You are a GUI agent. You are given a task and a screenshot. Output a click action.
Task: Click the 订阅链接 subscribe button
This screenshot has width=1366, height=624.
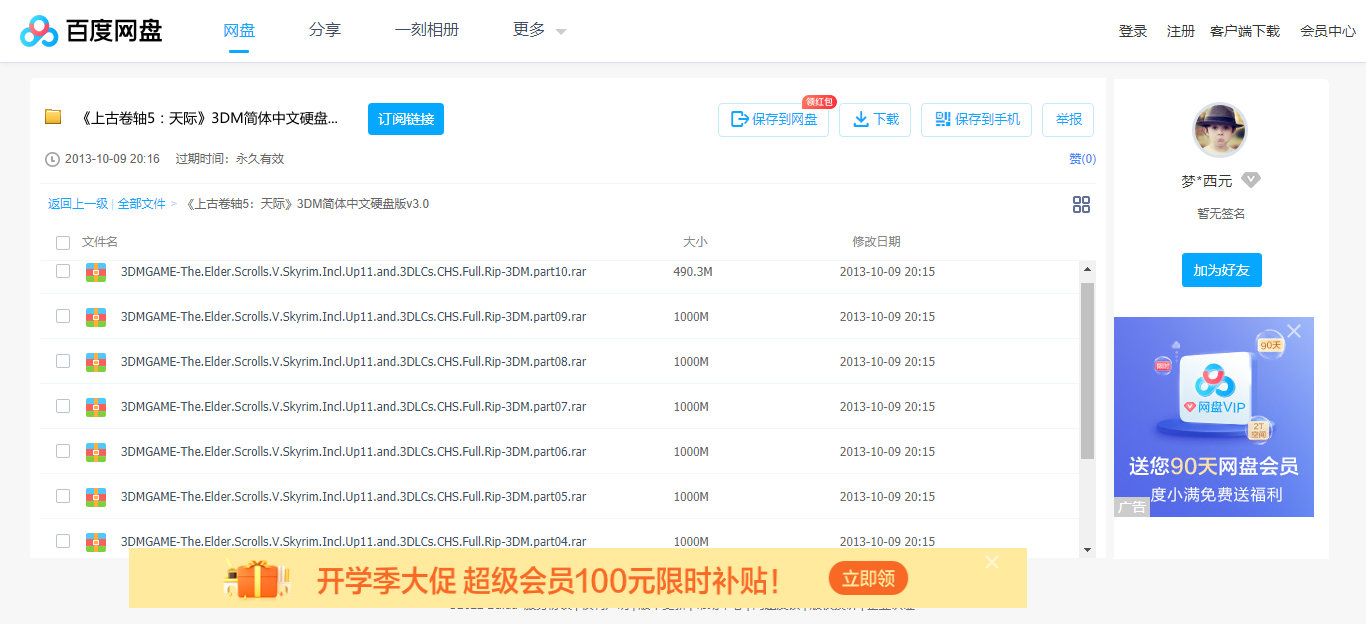[x=405, y=118]
